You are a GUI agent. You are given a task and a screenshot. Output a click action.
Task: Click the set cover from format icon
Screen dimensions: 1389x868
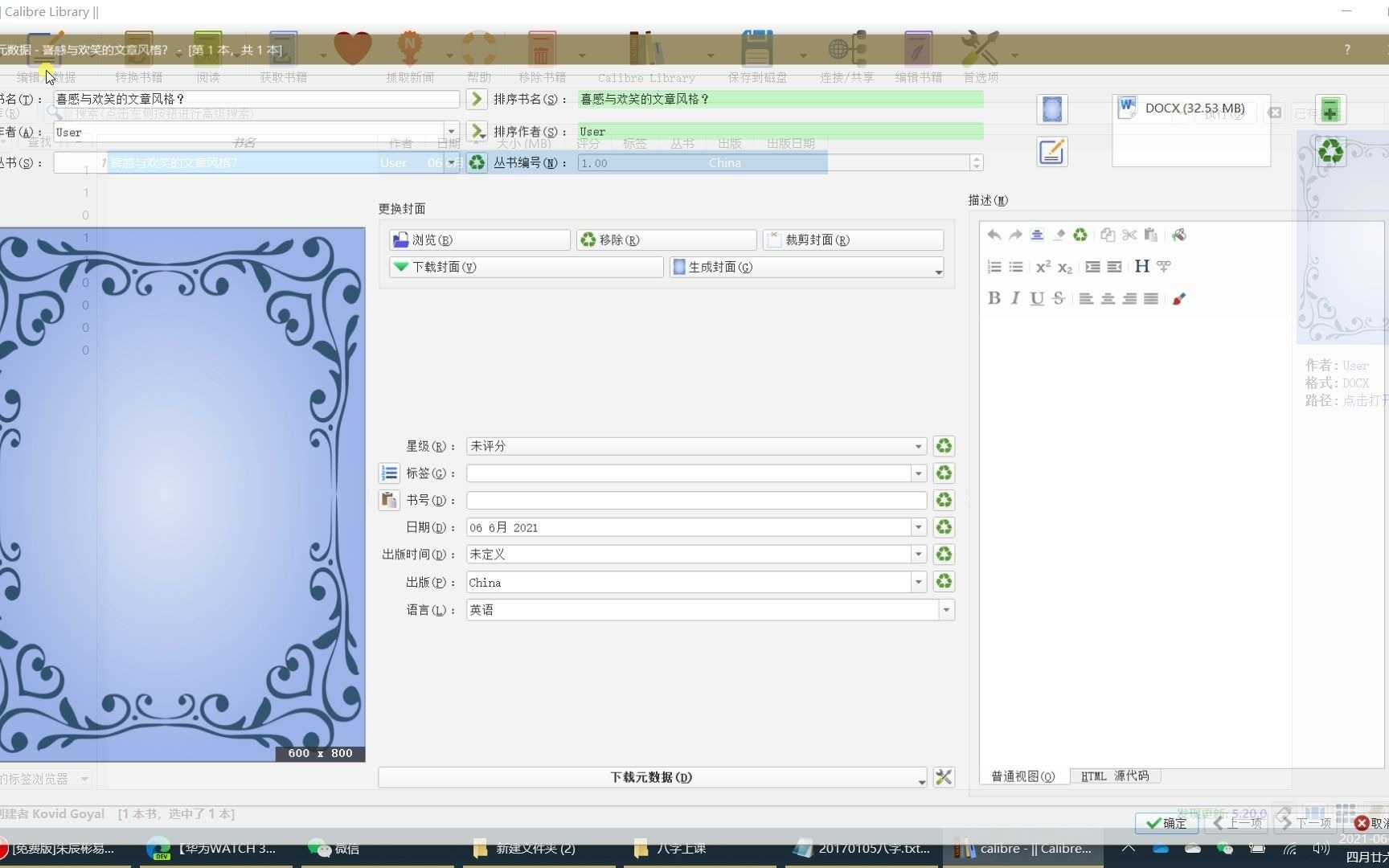[x=1052, y=109]
